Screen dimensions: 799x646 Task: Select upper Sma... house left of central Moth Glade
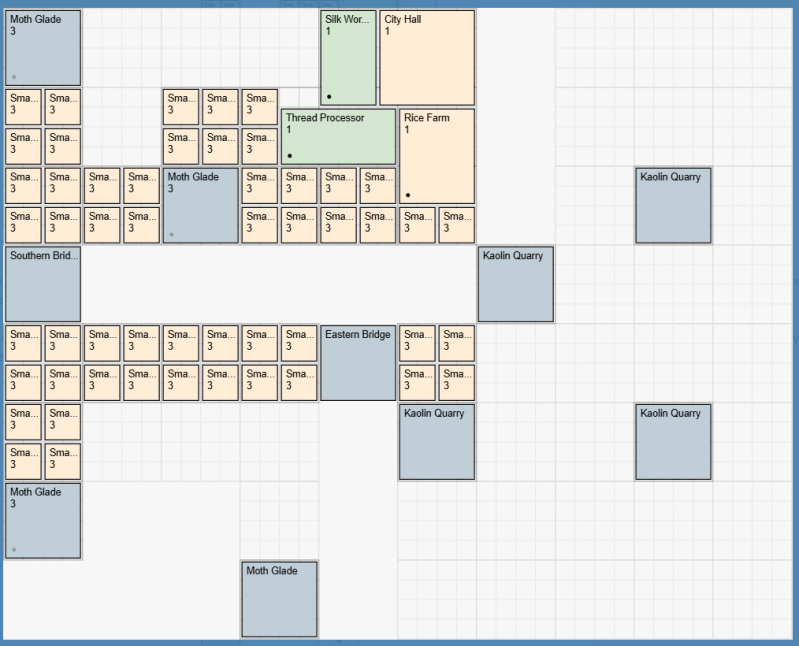click(x=141, y=185)
